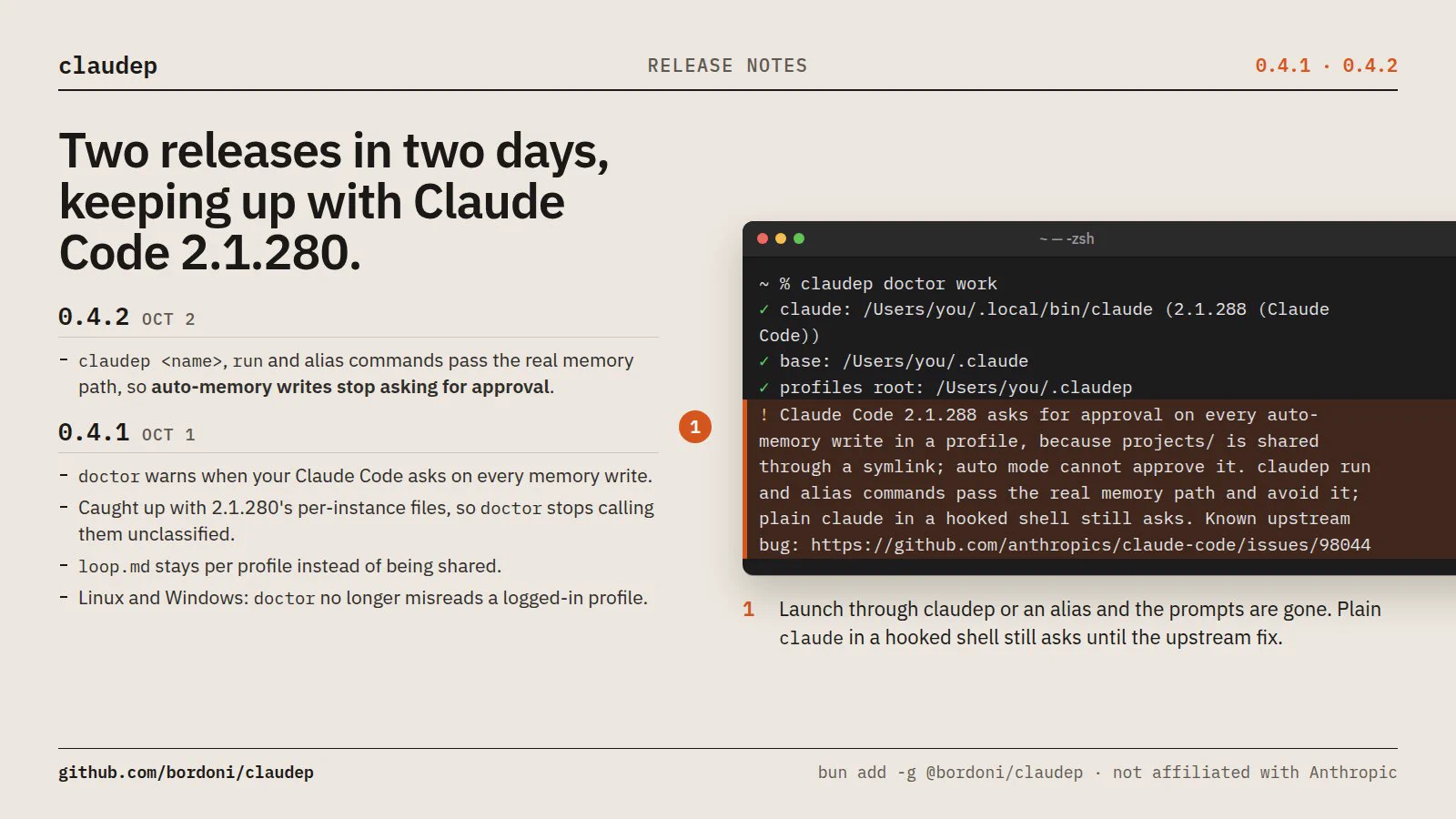Click the '~ — -zsh' terminal title
Screen dimensions: 1456x819
[1067, 238]
